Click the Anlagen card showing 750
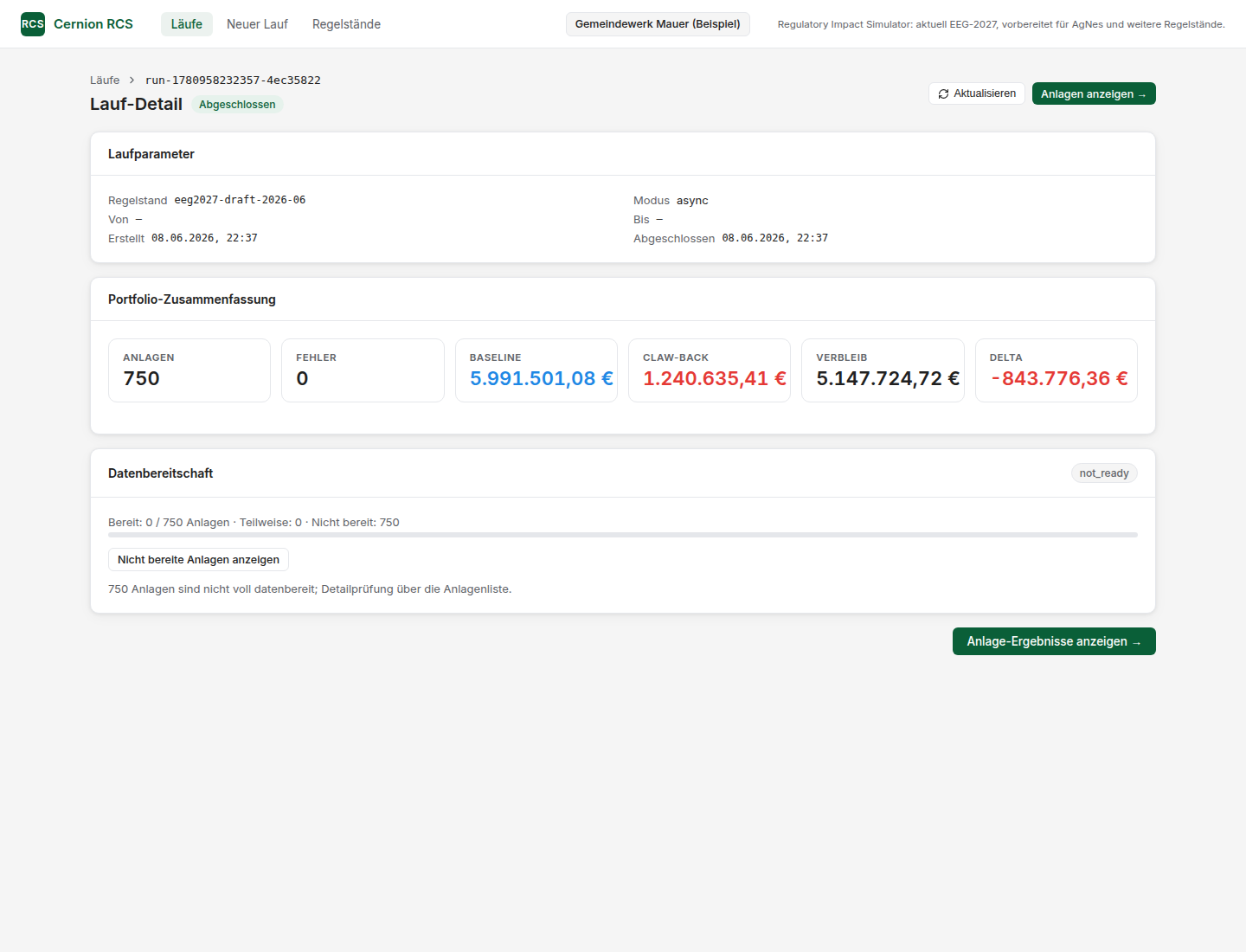The height and width of the screenshot is (952, 1246). [189, 370]
